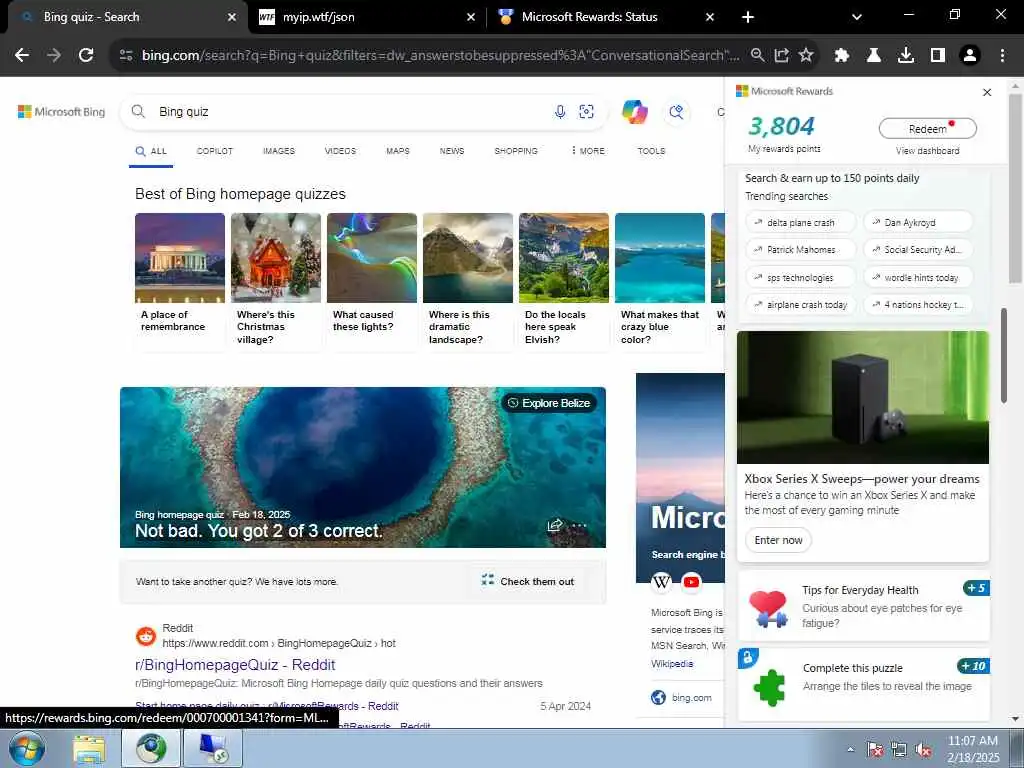
Task: Search trending topic delta plane crash
Action: pos(800,223)
